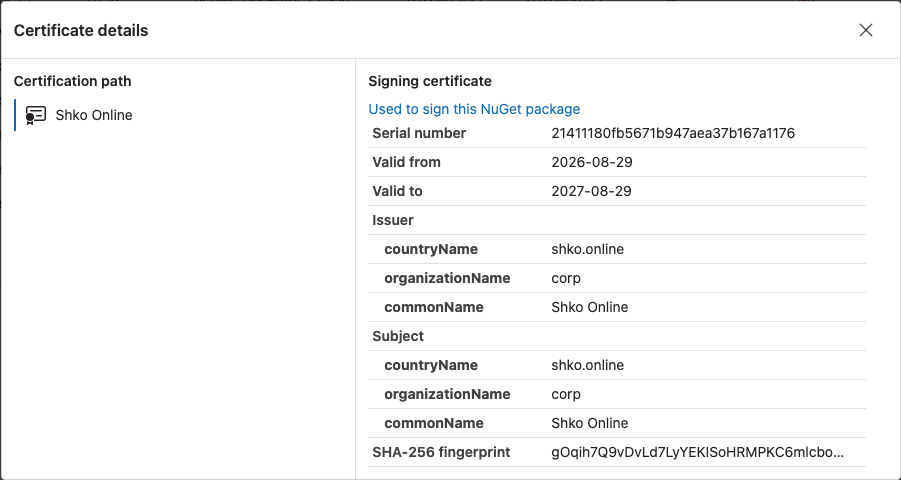
Task: Click the Subject organizationName value corp
Action: tap(566, 394)
